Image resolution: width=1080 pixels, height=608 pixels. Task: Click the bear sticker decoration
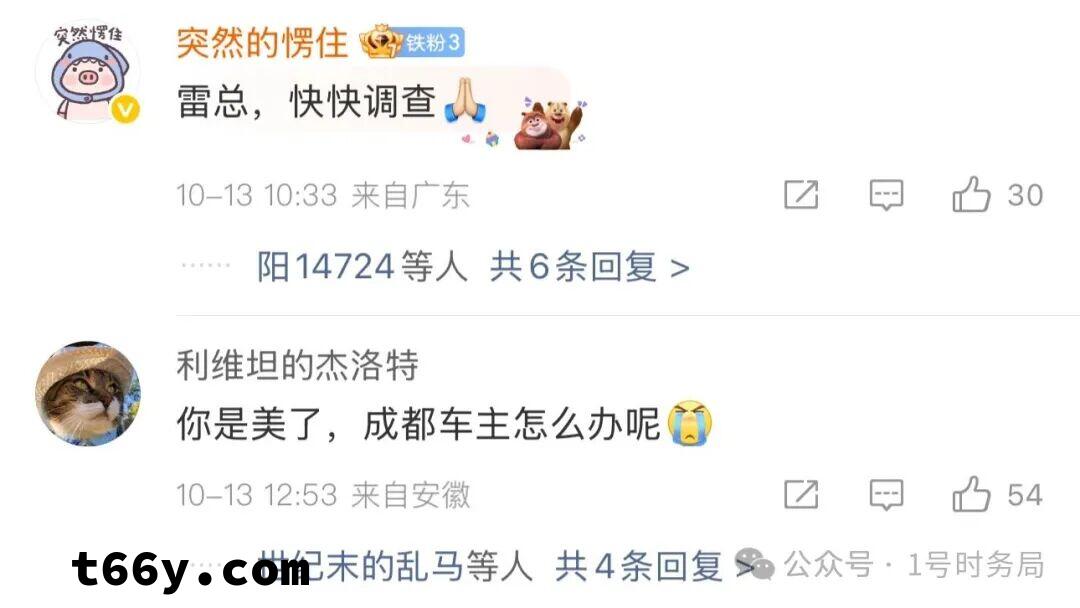[x=550, y=124]
